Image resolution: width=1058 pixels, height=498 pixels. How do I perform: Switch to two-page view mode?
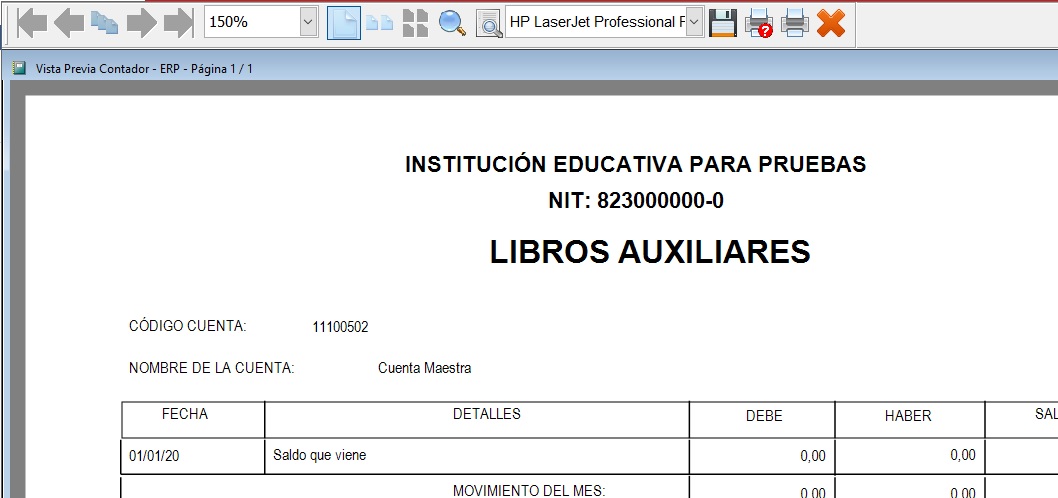tap(379, 22)
